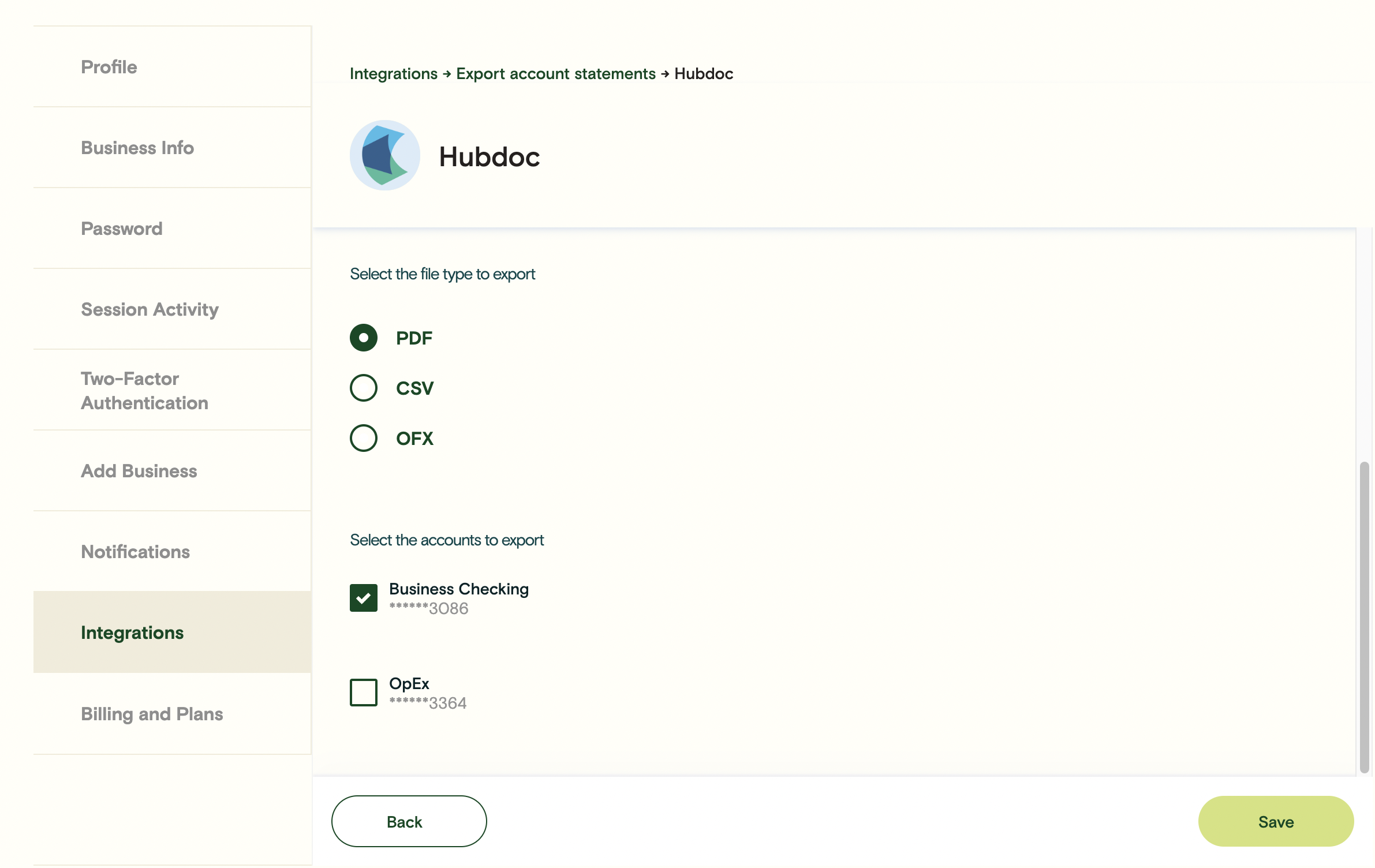Save the Hubdoc export settings
The image size is (1375, 868).
pyautogui.click(x=1276, y=821)
